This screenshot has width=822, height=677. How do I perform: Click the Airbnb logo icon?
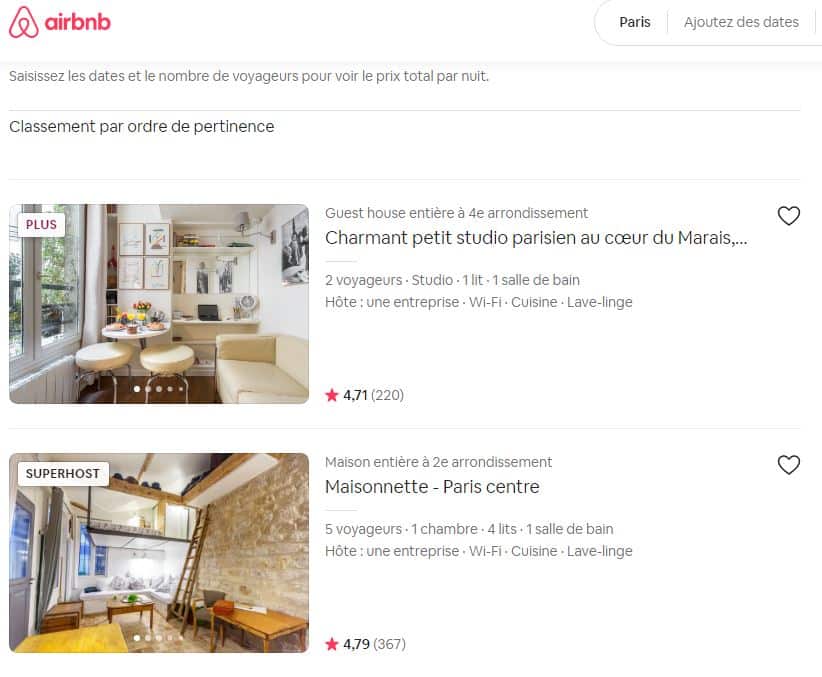tap(24, 22)
